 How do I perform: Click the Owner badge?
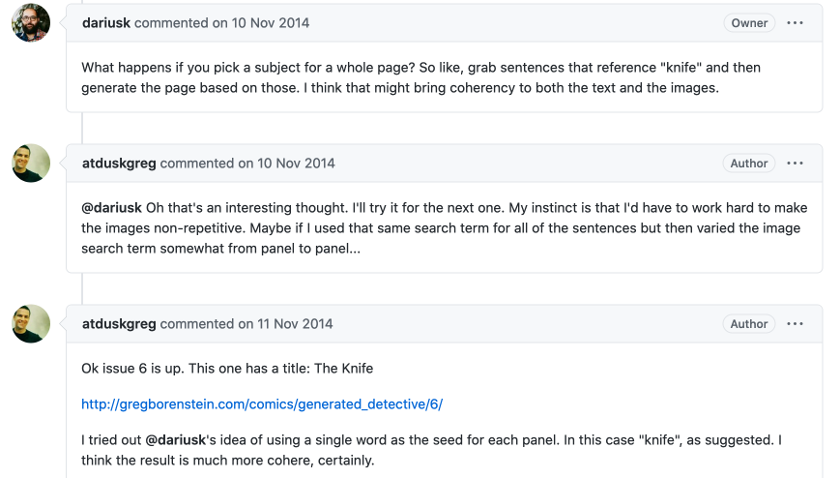[749, 23]
